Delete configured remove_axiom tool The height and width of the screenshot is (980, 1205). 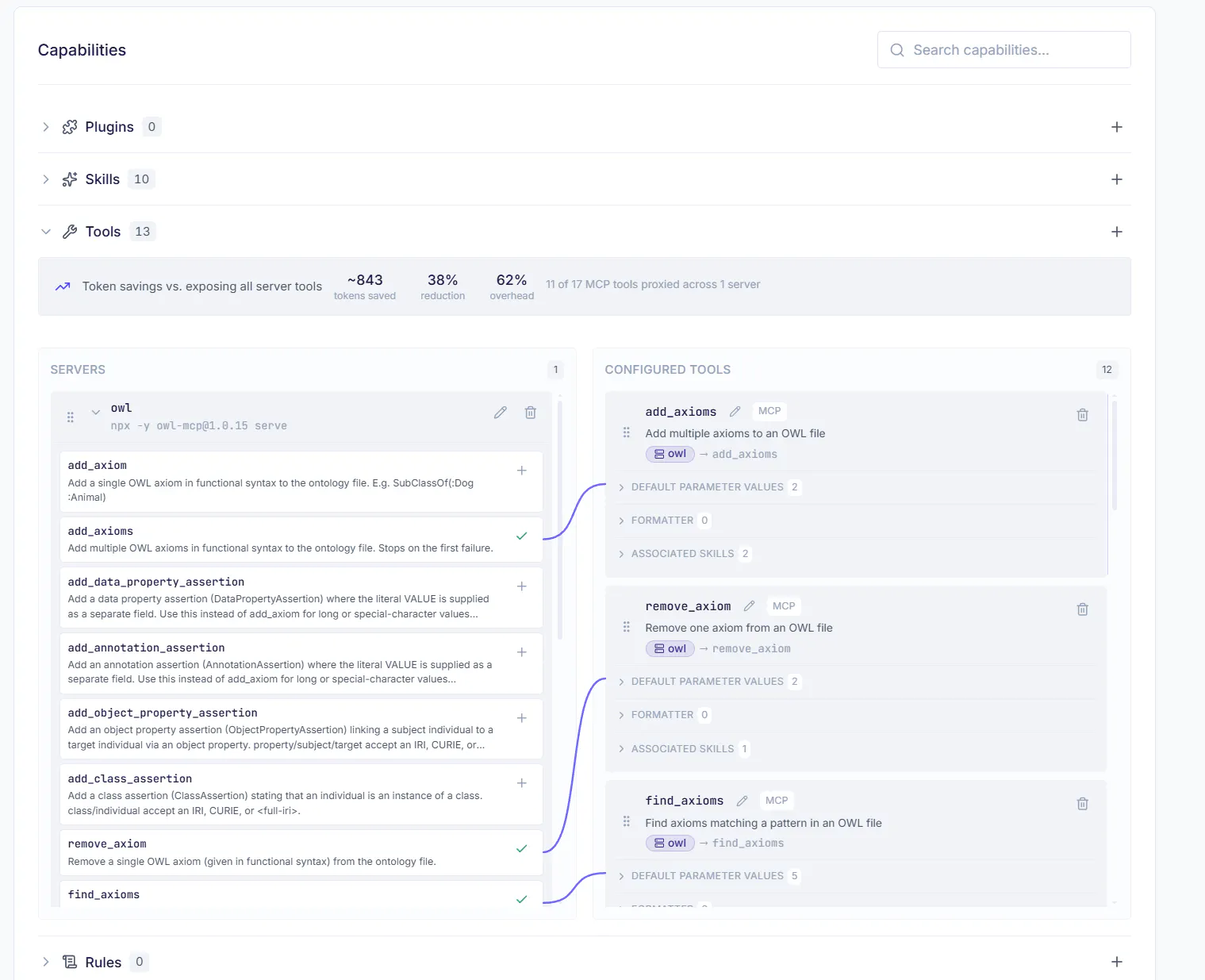click(1083, 609)
